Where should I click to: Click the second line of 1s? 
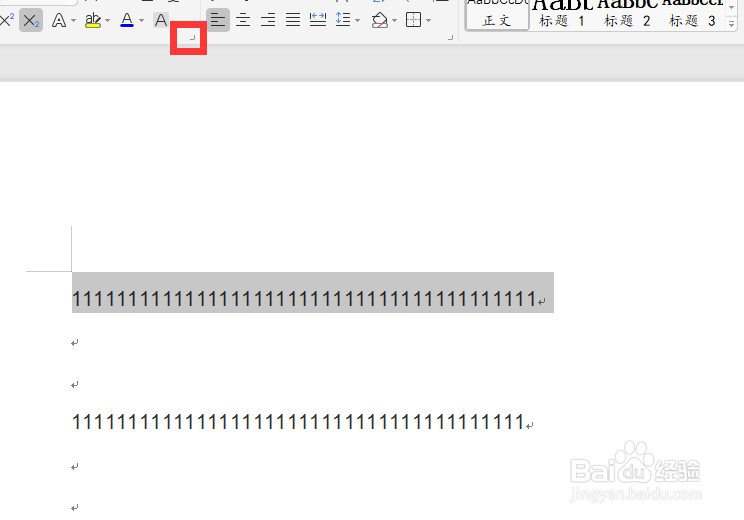click(298, 421)
